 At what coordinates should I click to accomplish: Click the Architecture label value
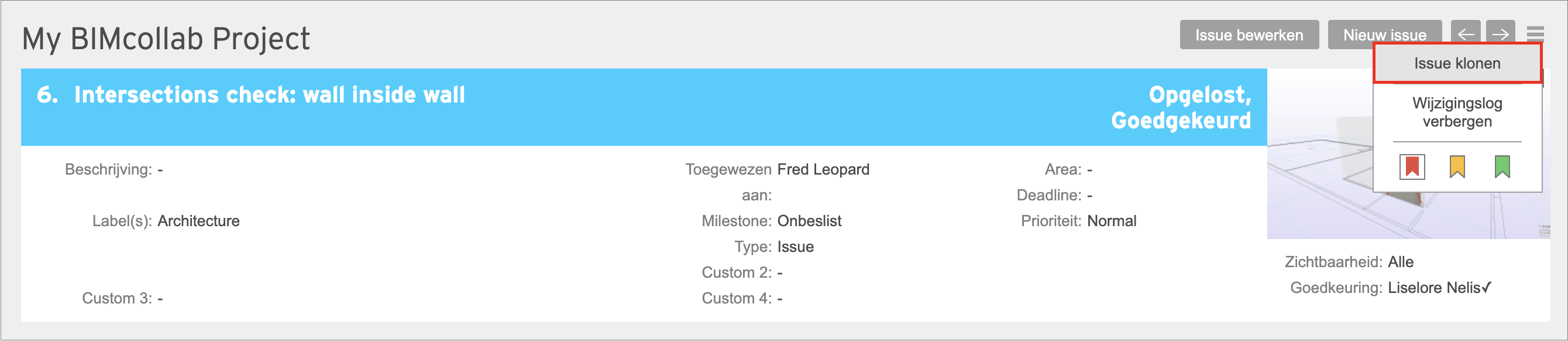coord(198,221)
